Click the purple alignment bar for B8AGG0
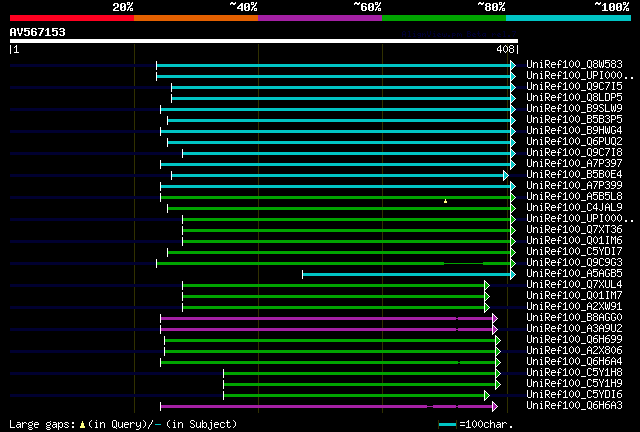The height and width of the screenshot is (432, 640). 327,318
